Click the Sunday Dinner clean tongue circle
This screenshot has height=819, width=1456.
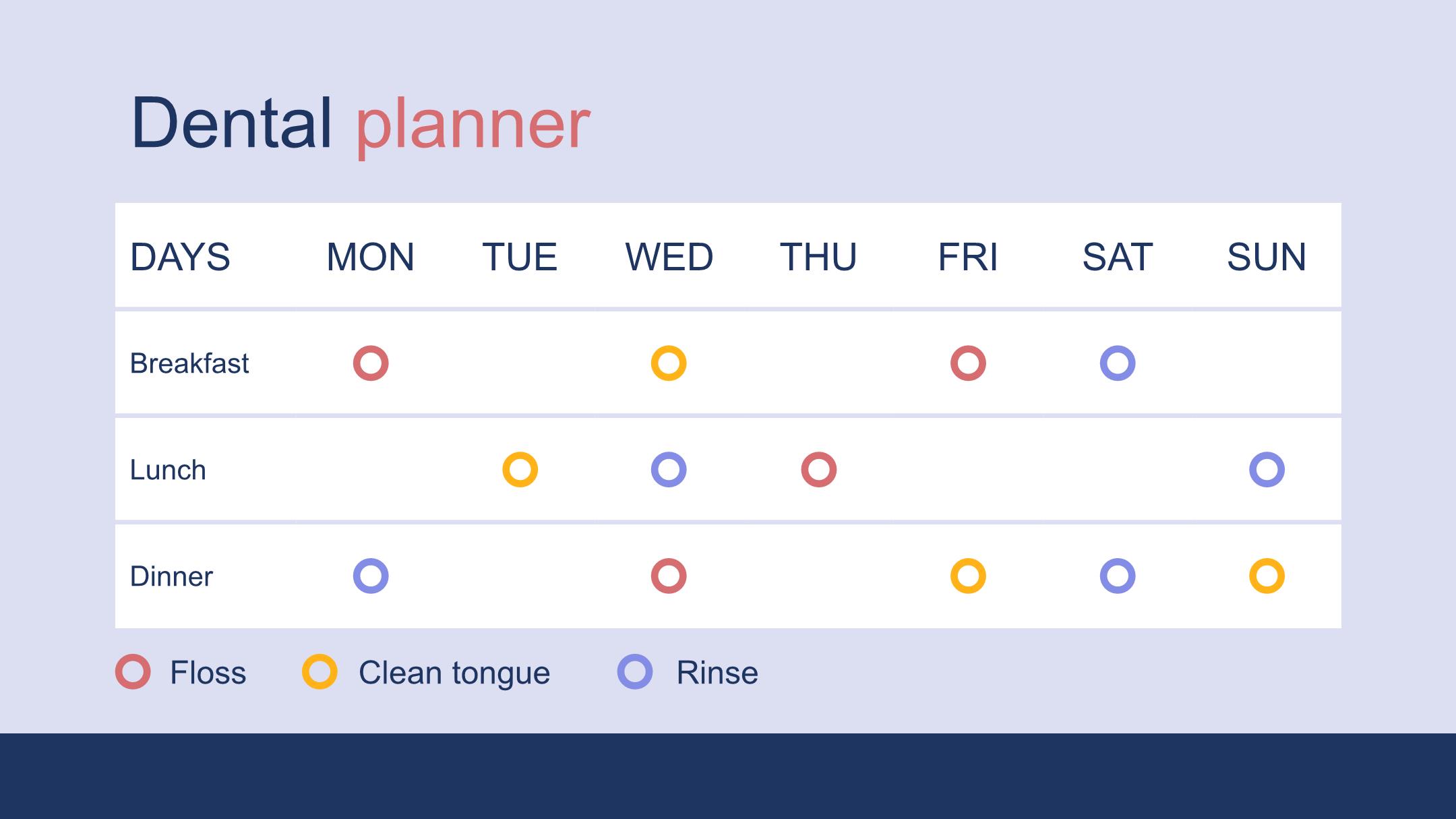click(1267, 576)
